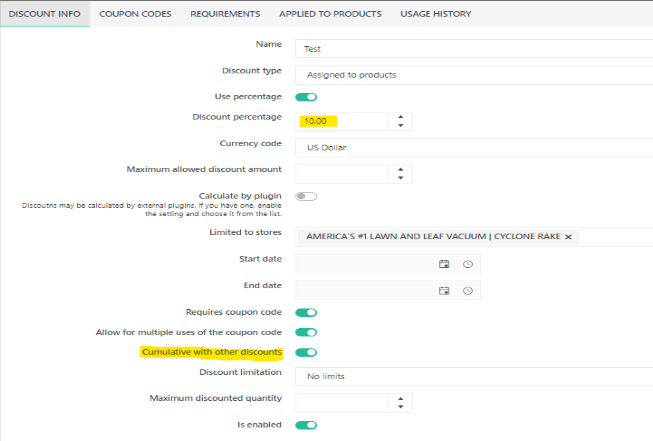Toggle Cumulative with other discounts off
This screenshot has width=653, height=441.
[x=306, y=352]
